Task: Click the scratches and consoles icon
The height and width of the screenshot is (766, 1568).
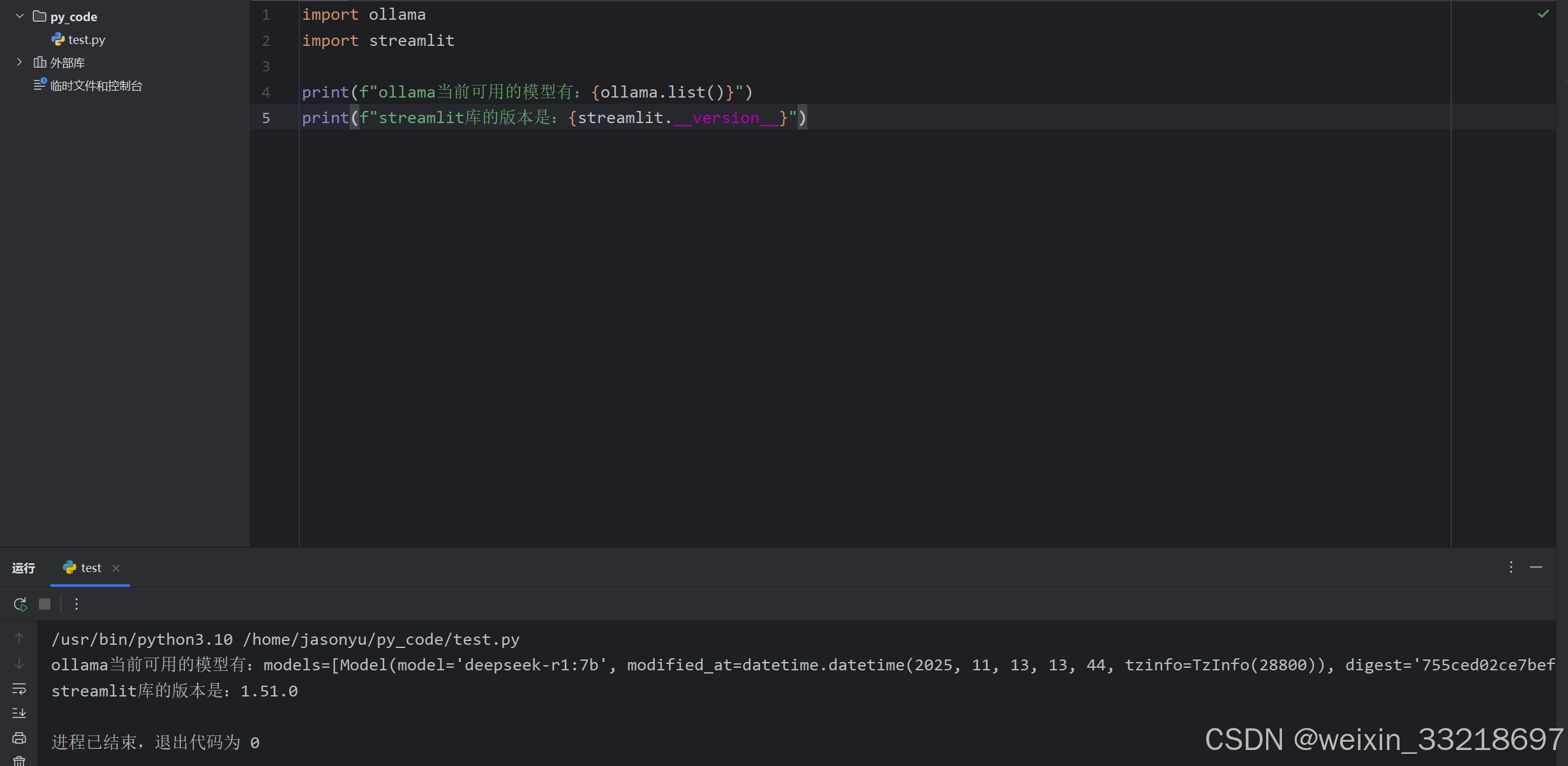Action: pos(40,85)
